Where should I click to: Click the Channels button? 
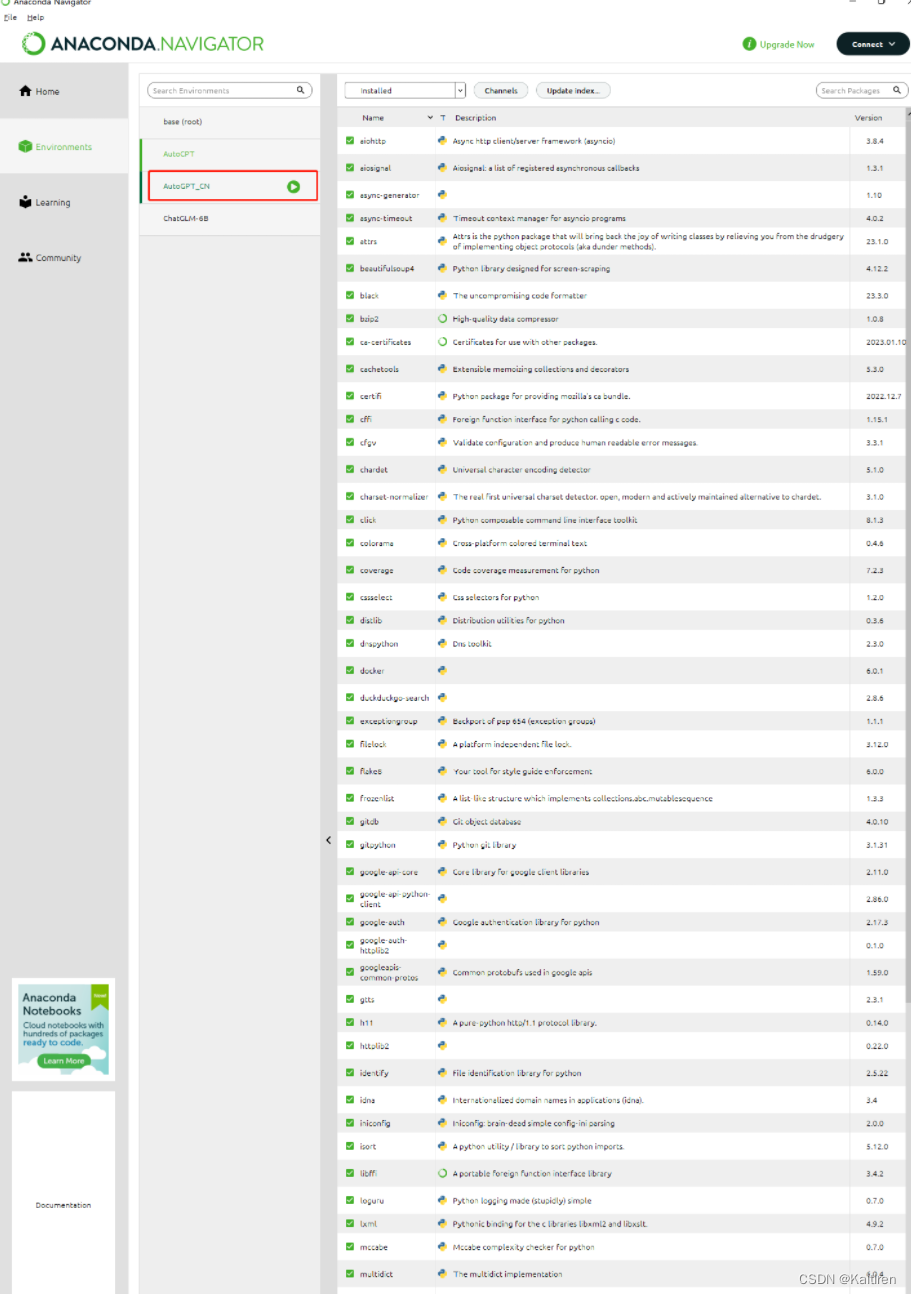[x=501, y=90]
